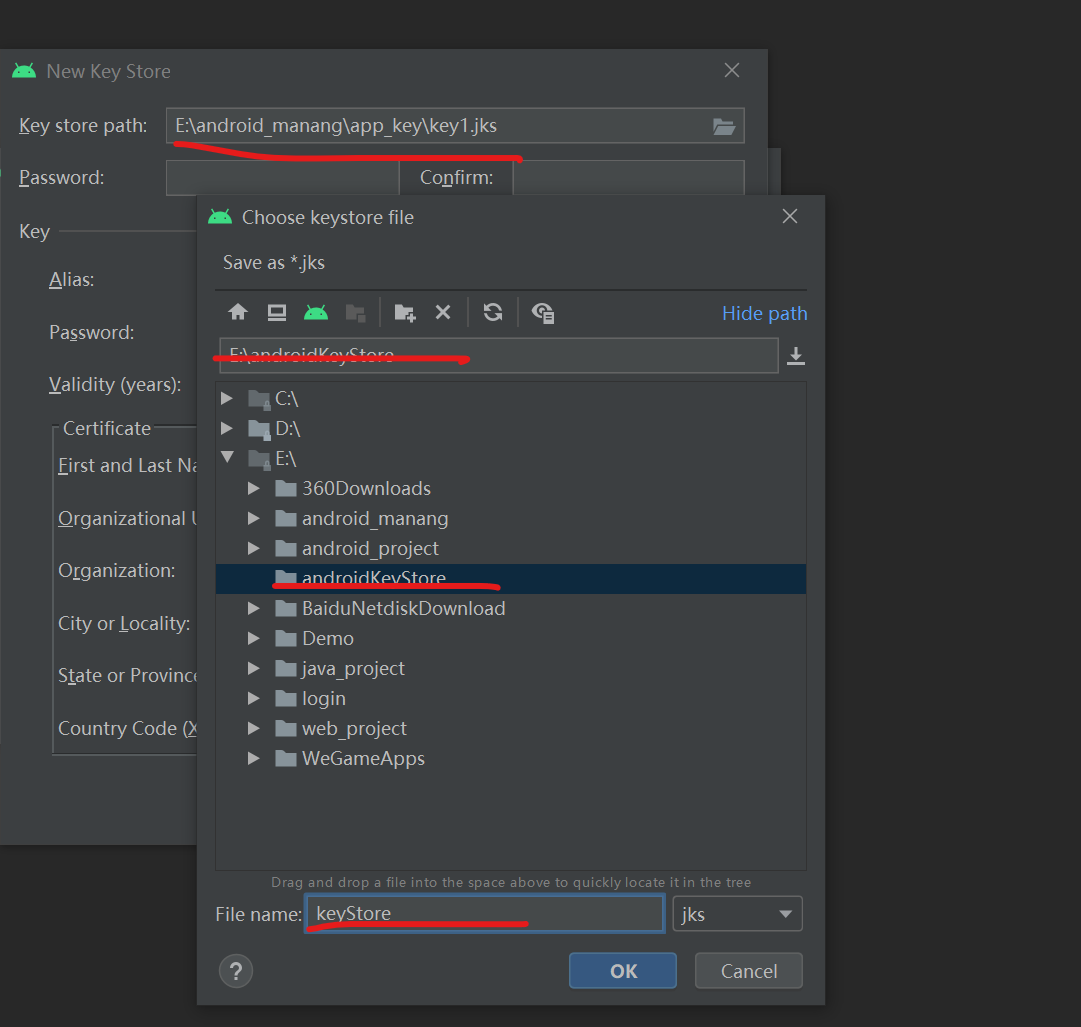Dismiss the dialog with Cancel
The height and width of the screenshot is (1027, 1081).
[748, 970]
